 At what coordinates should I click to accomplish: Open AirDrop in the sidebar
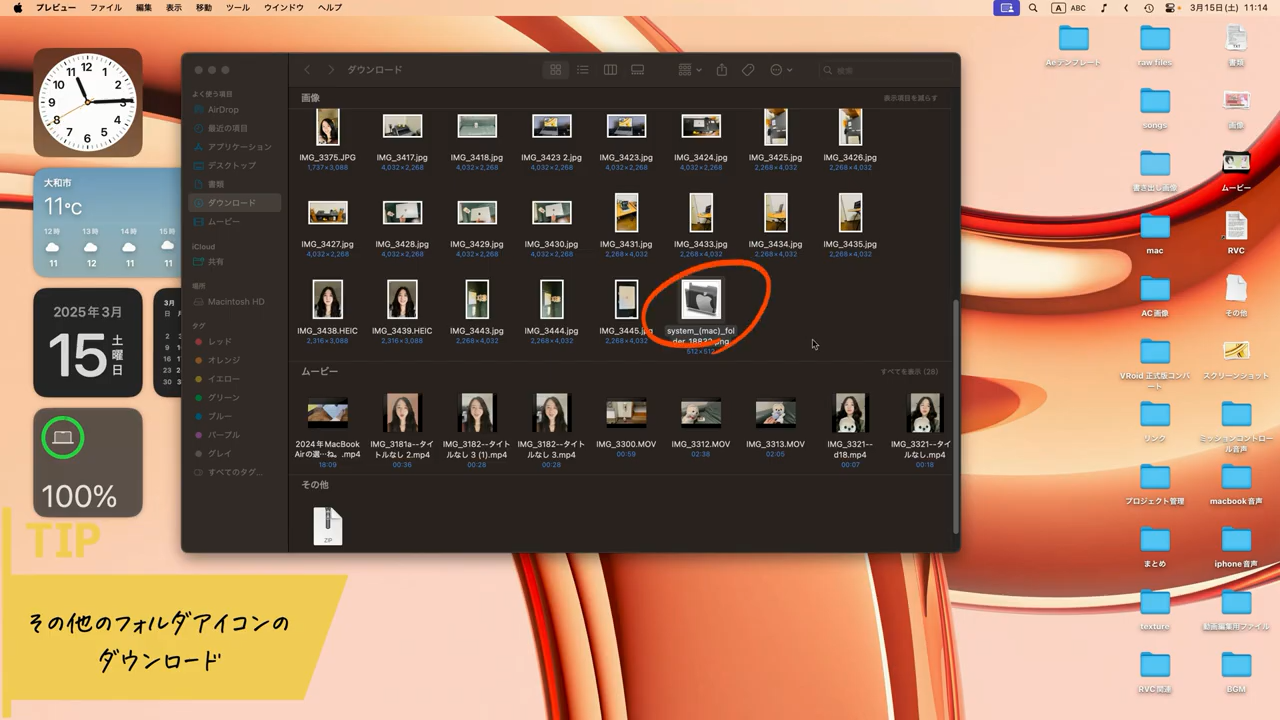click(223, 110)
